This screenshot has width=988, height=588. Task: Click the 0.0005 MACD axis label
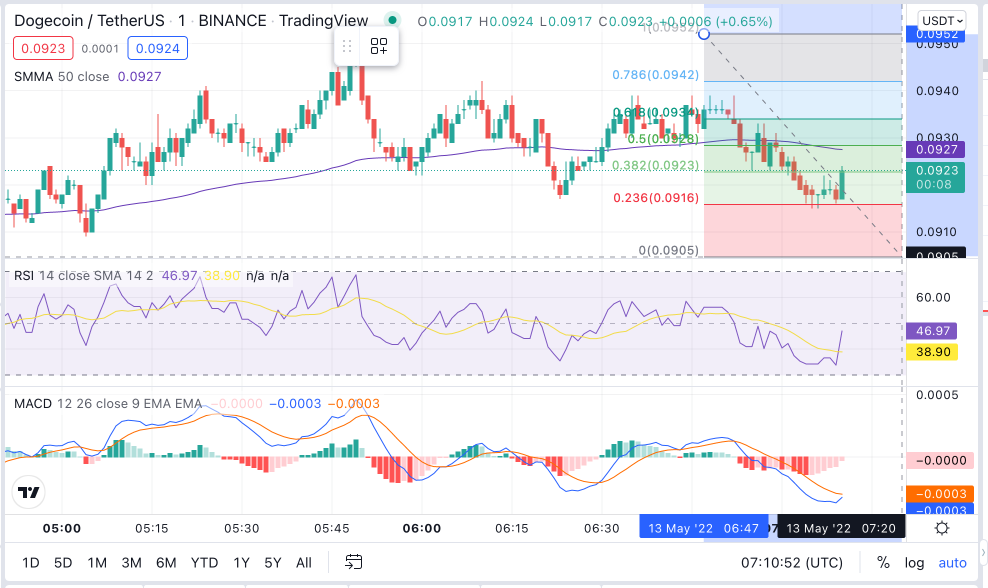pyautogui.click(x=937, y=395)
